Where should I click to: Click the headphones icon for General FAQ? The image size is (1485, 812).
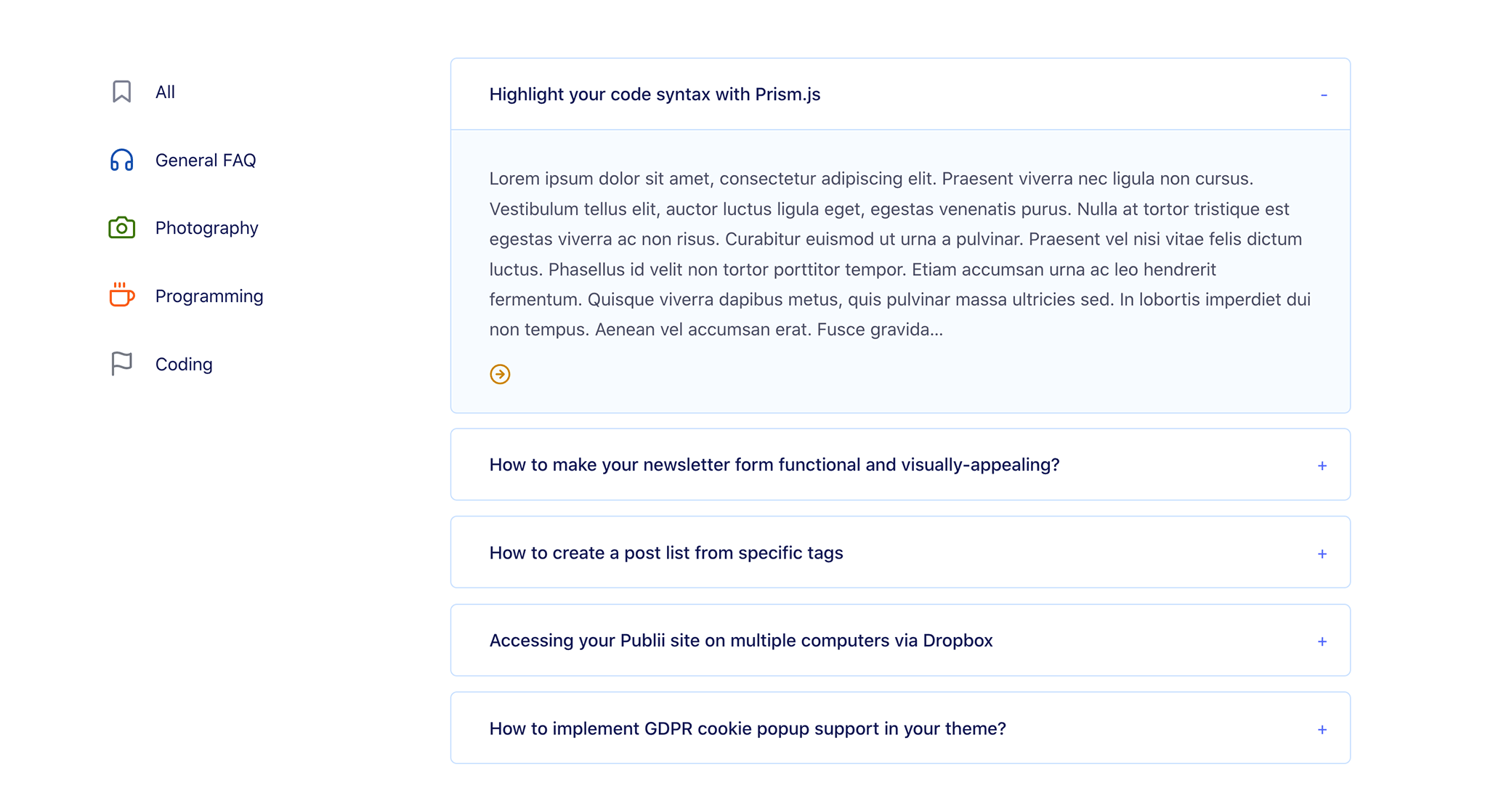121,160
